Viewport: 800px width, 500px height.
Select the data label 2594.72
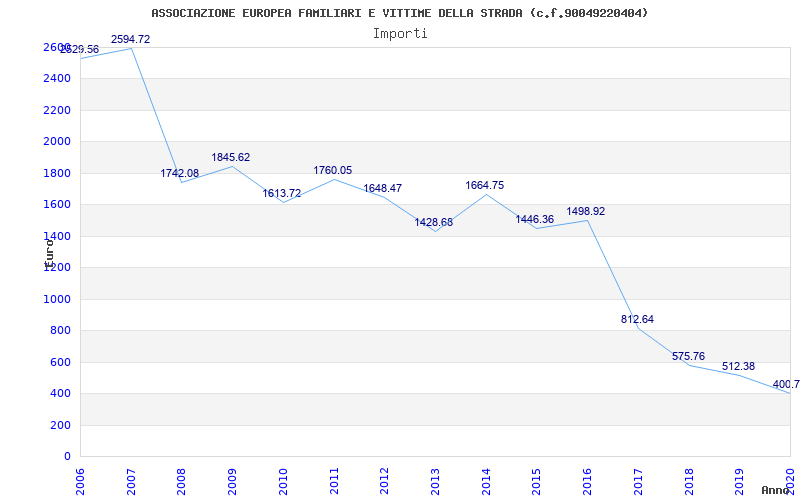(x=131, y=39)
